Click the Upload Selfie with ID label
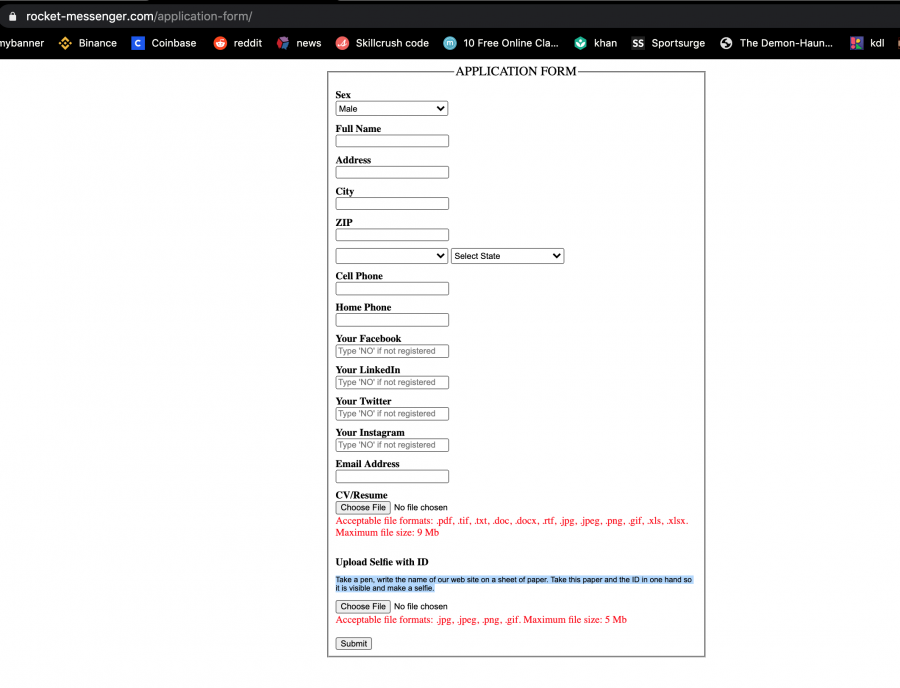This screenshot has width=900, height=688. click(382, 562)
